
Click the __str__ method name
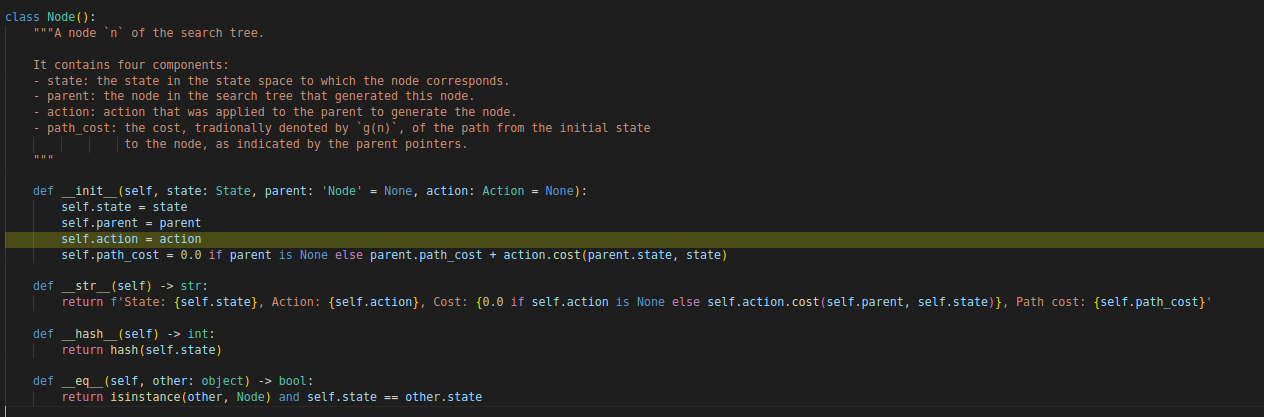pos(86,286)
